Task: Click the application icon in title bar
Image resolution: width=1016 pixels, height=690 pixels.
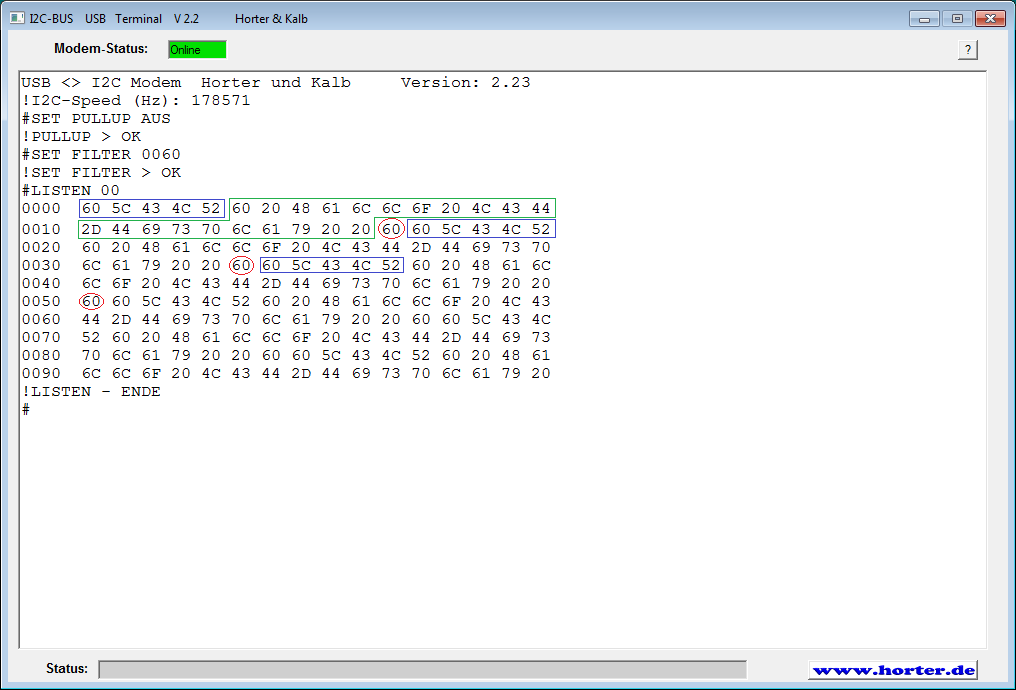Action: click(16, 18)
